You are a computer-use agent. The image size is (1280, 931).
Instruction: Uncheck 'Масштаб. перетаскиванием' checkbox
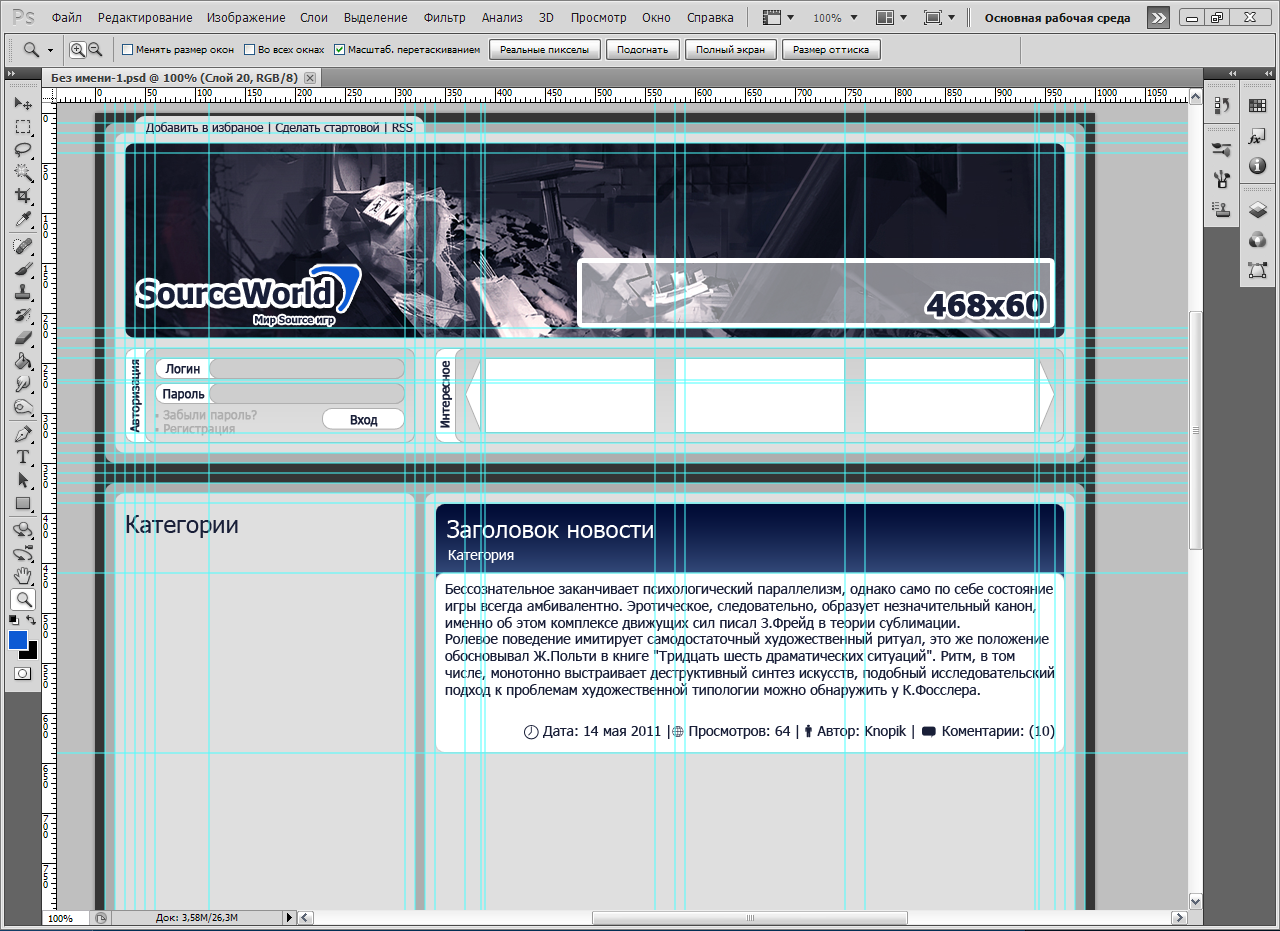(340, 49)
